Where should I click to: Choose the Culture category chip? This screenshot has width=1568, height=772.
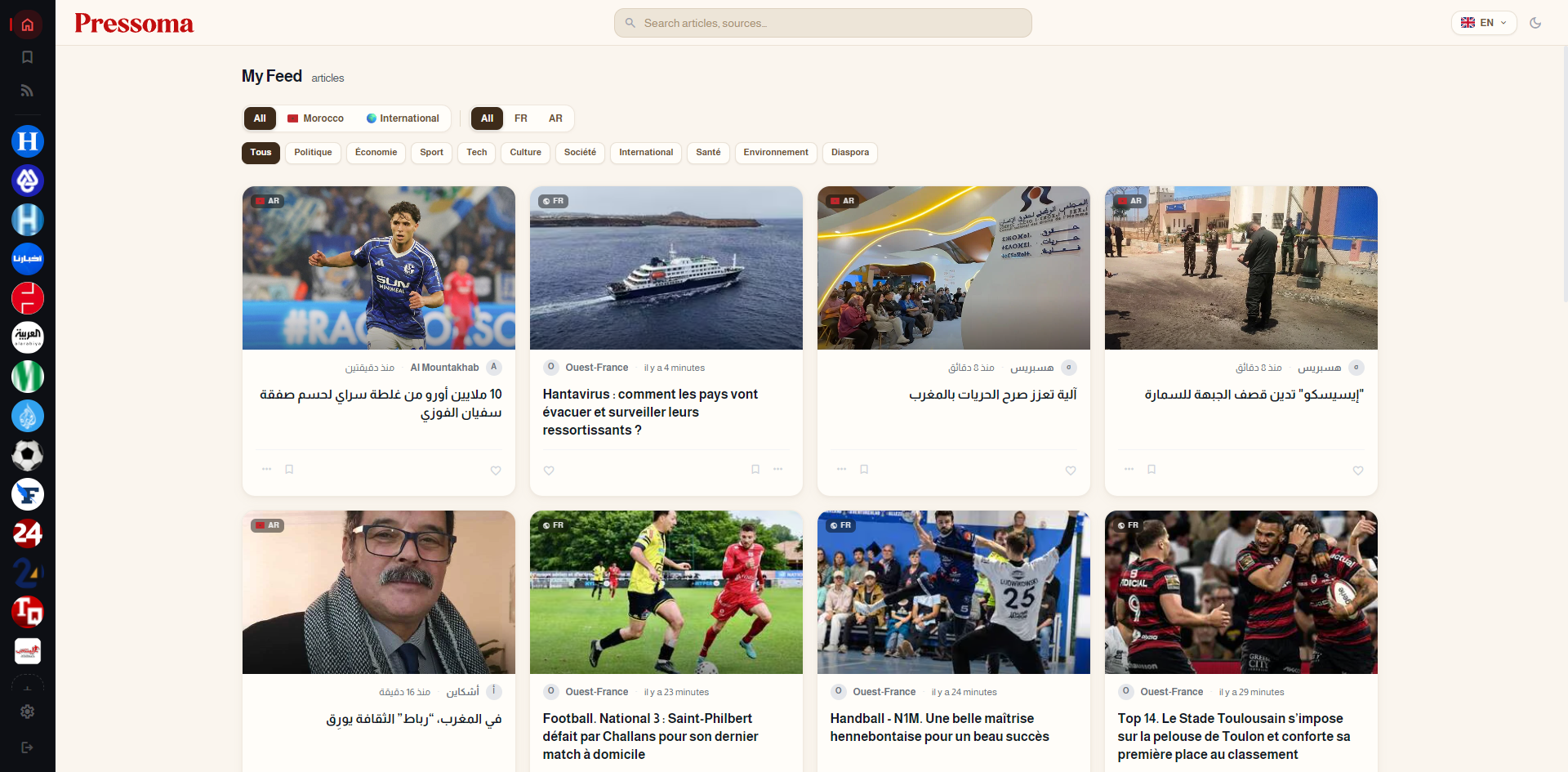click(x=525, y=153)
